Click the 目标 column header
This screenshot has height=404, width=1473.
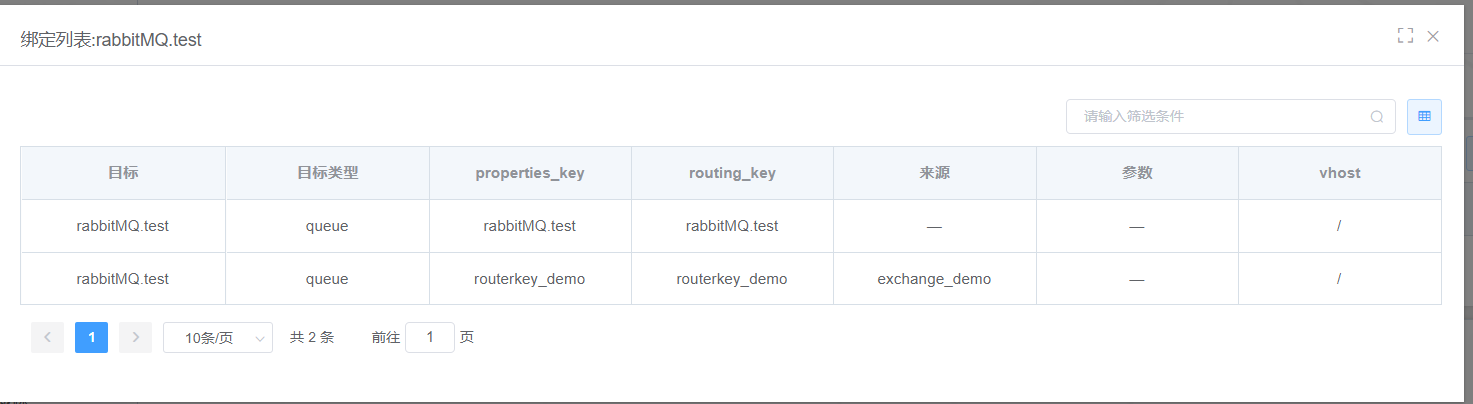coord(123,173)
